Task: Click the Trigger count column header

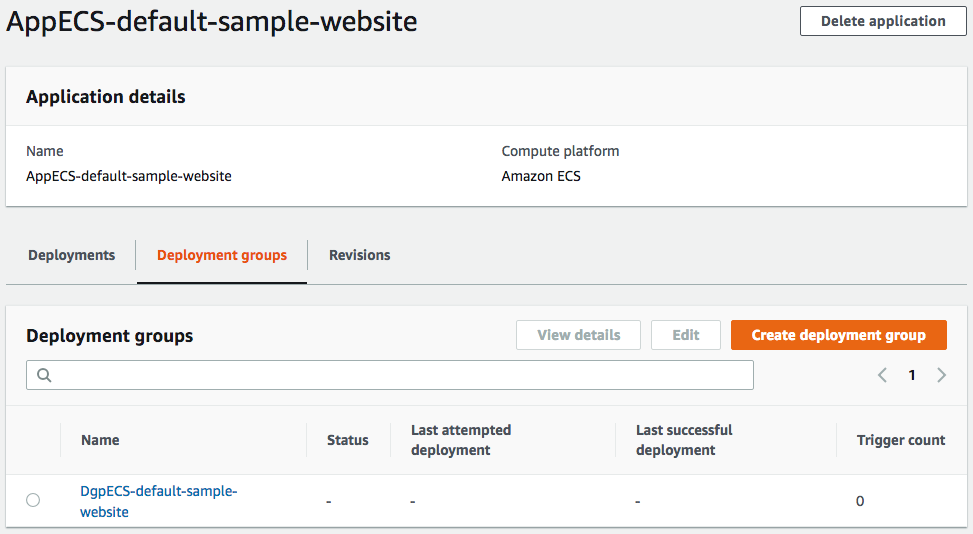Action: coord(900,440)
